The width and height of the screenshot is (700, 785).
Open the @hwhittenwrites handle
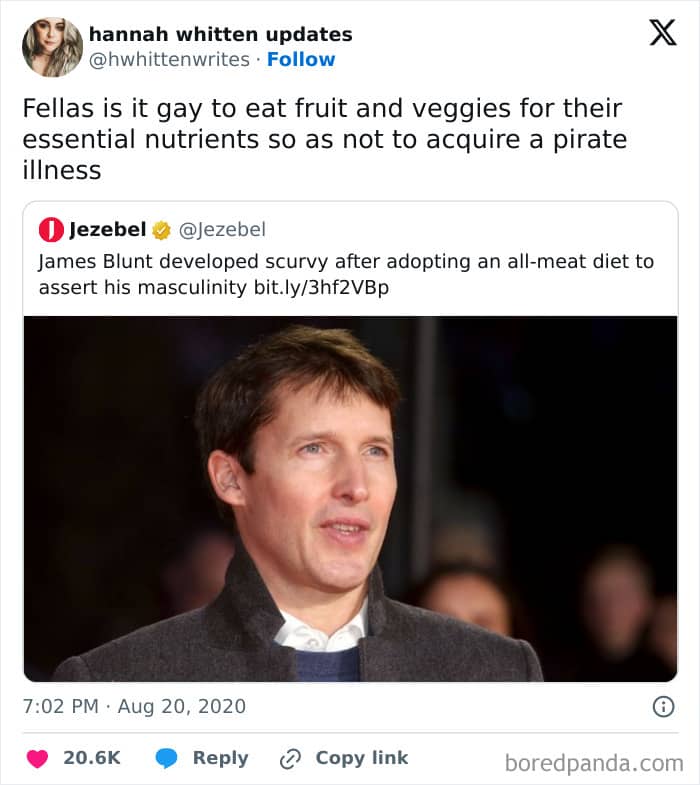coord(169,60)
